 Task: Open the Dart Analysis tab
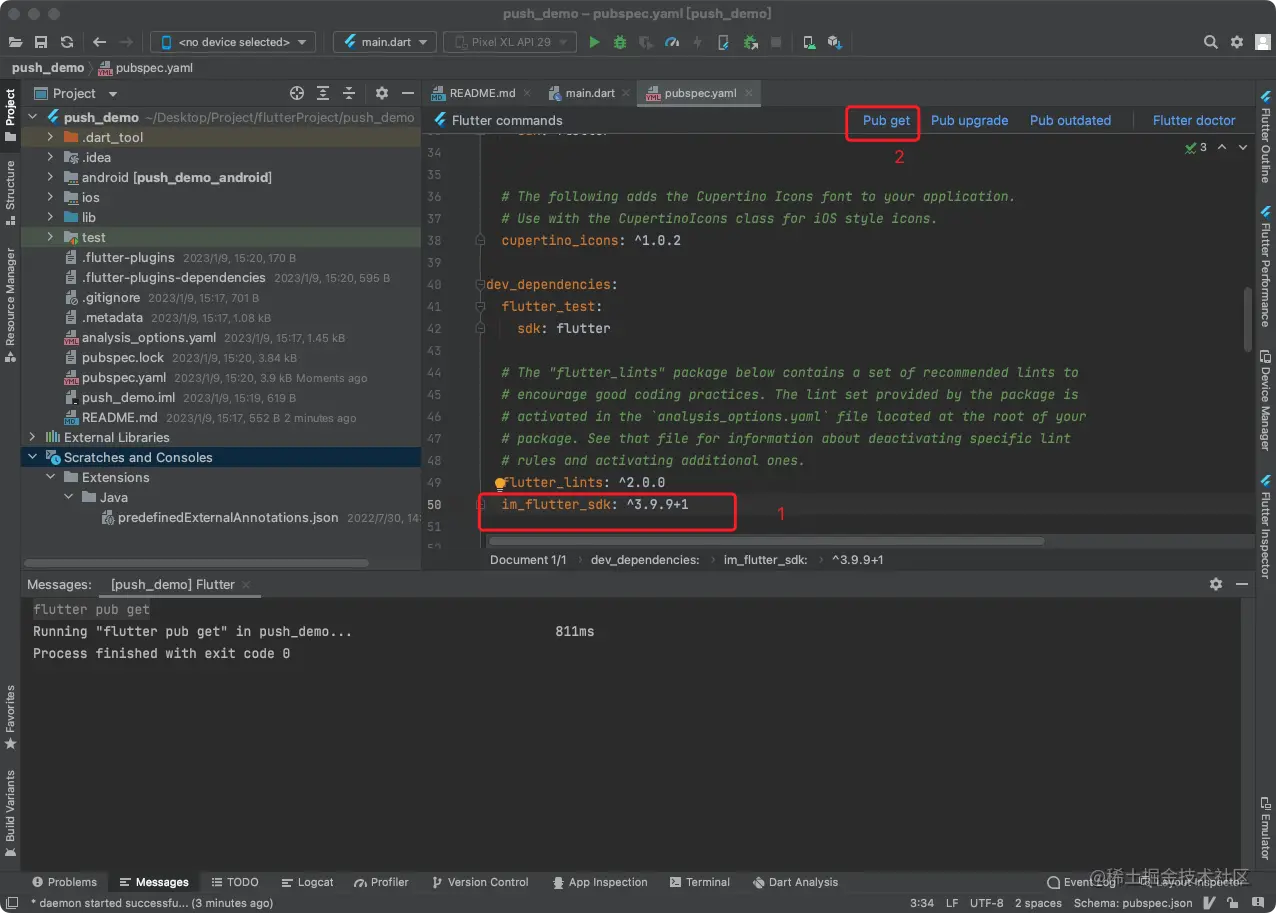795,882
